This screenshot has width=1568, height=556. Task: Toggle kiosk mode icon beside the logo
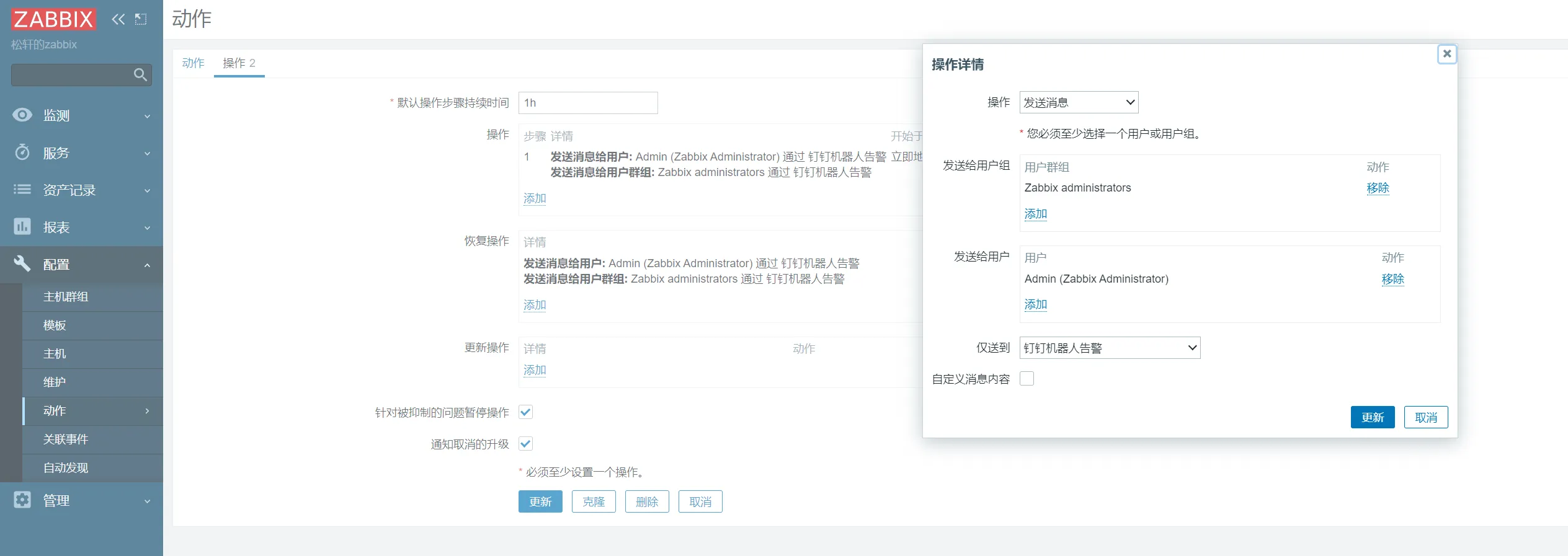141,19
